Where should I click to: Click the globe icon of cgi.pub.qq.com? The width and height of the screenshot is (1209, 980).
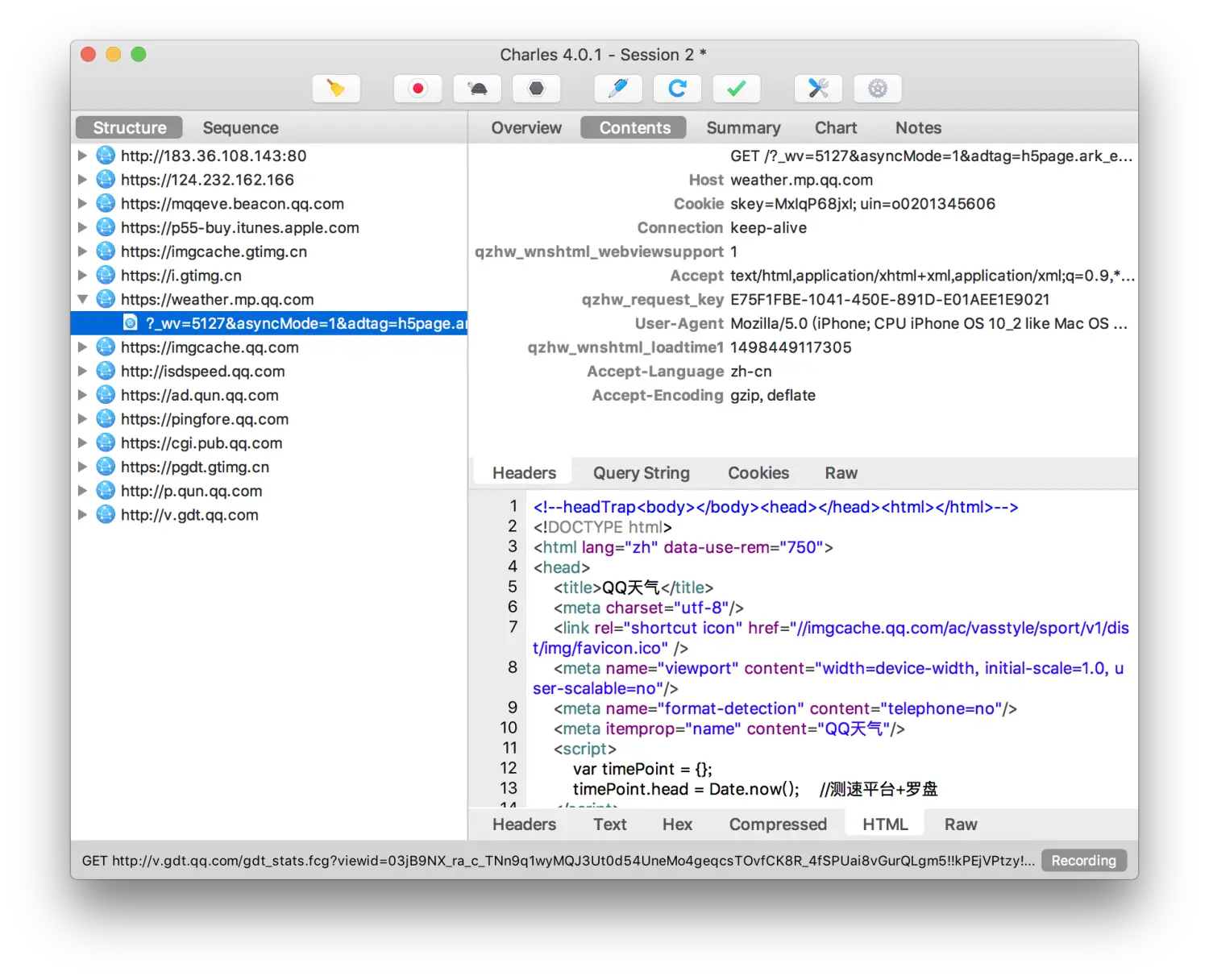[106, 443]
